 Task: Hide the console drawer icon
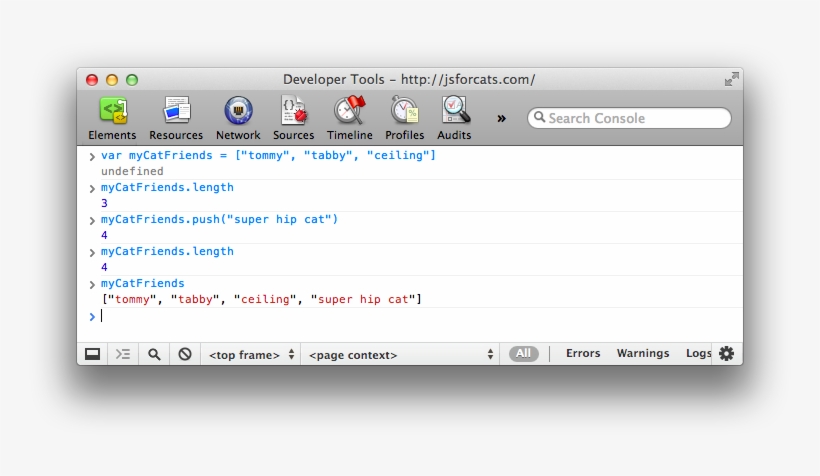click(123, 355)
